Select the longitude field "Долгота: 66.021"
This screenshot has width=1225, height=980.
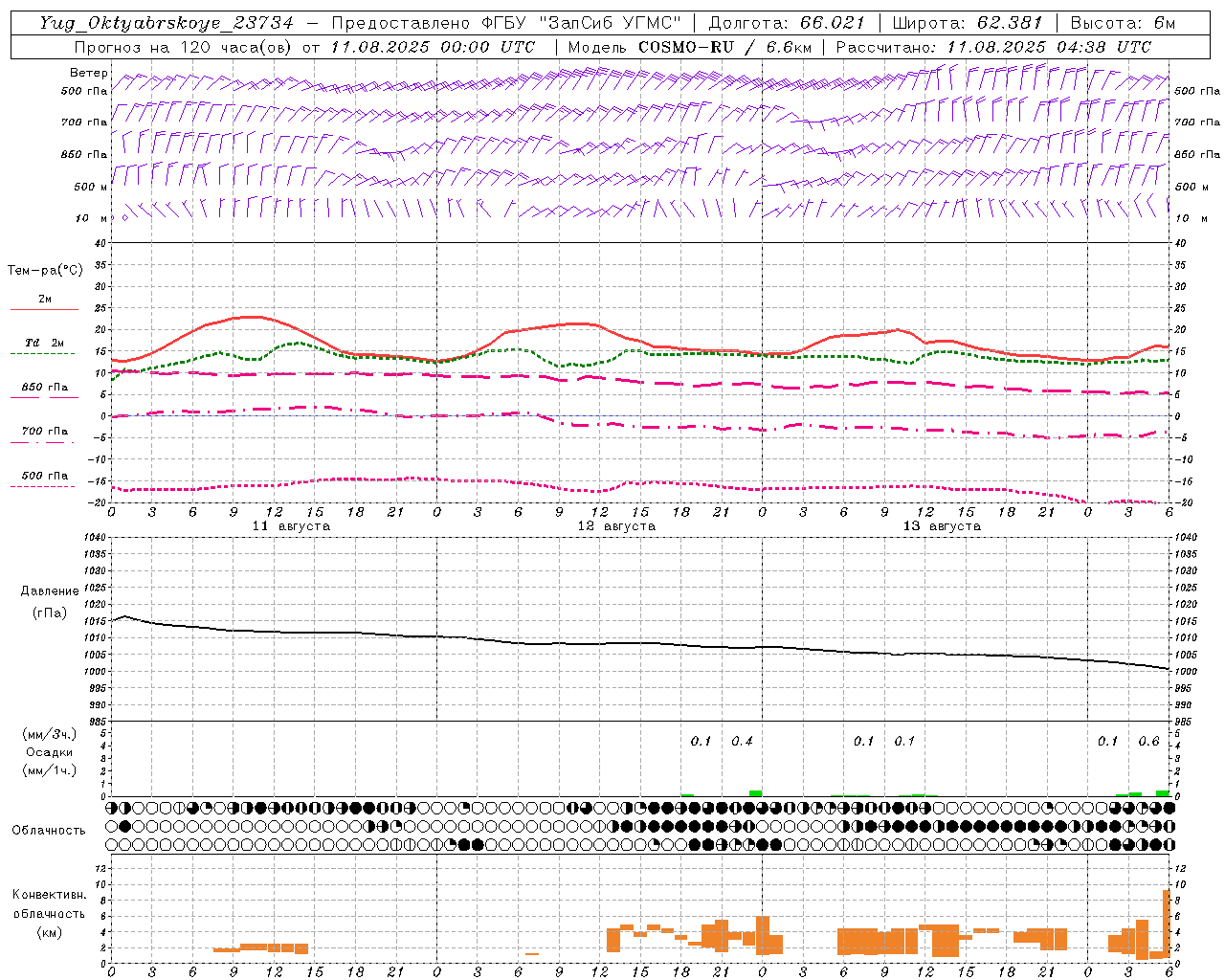pos(787,23)
